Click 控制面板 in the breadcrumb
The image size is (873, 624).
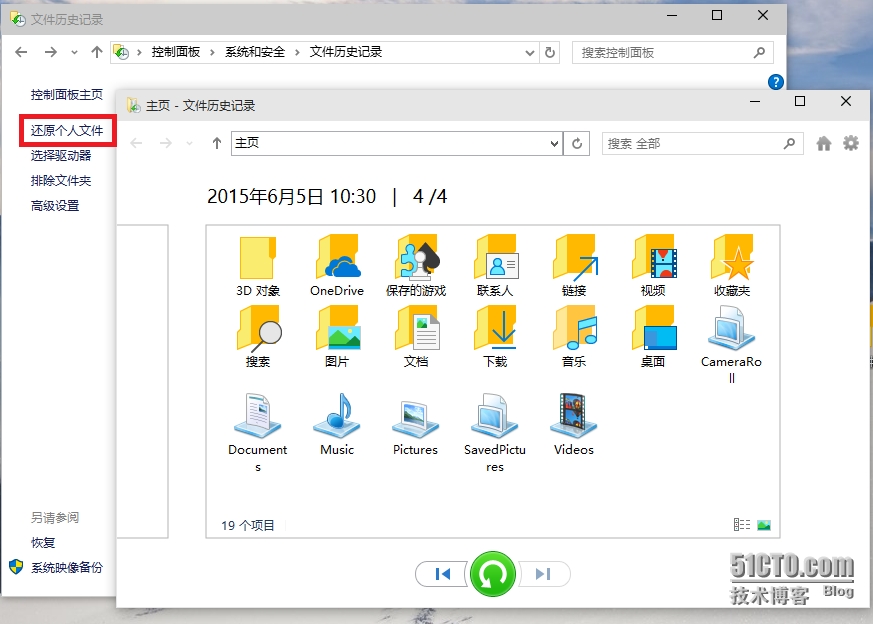point(176,52)
